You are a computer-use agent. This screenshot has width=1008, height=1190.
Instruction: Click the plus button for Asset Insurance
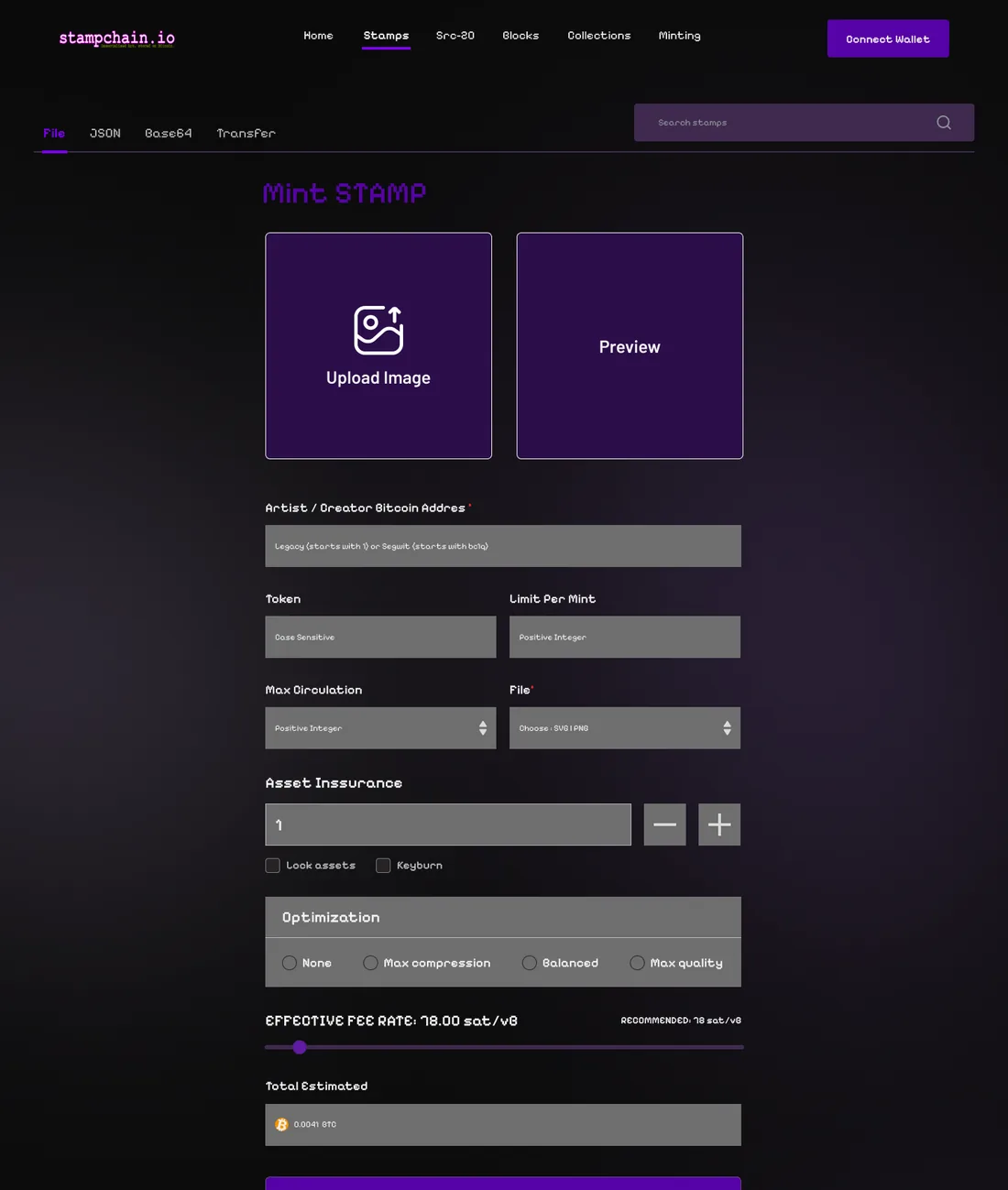[719, 824]
